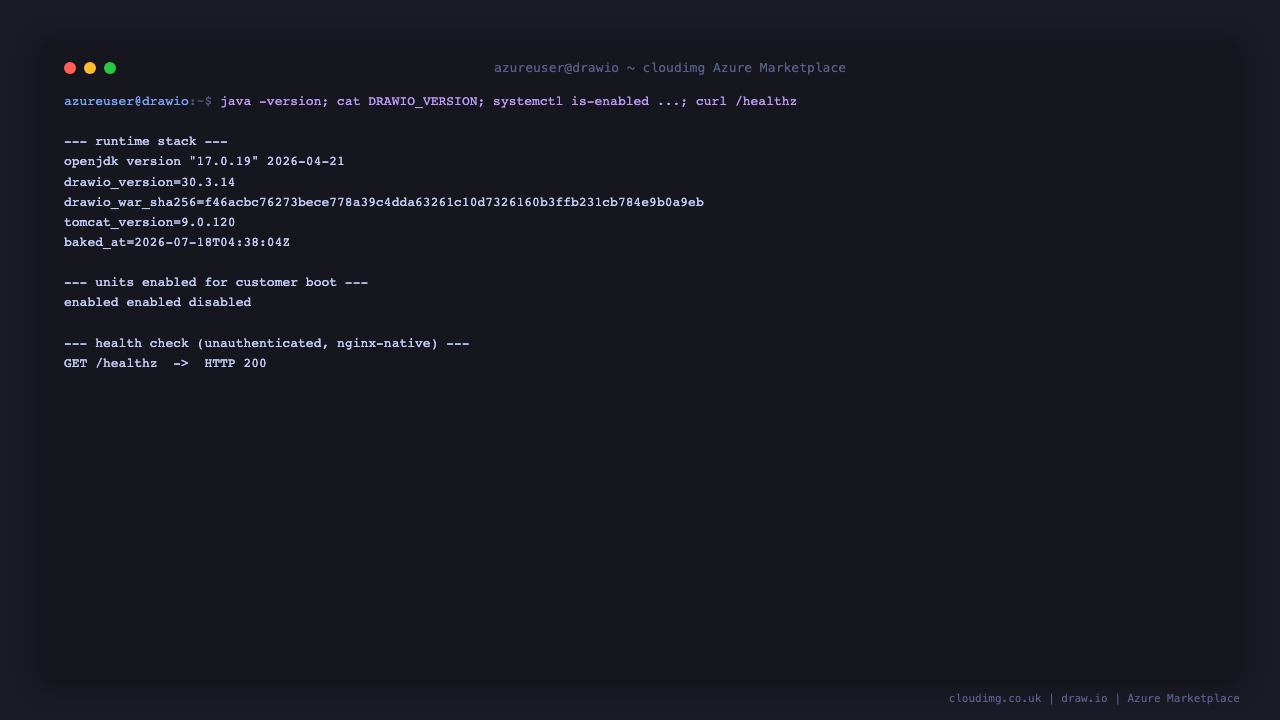Click the java -version command line
This screenshot has height=720, width=1280.
coord(508,101)
